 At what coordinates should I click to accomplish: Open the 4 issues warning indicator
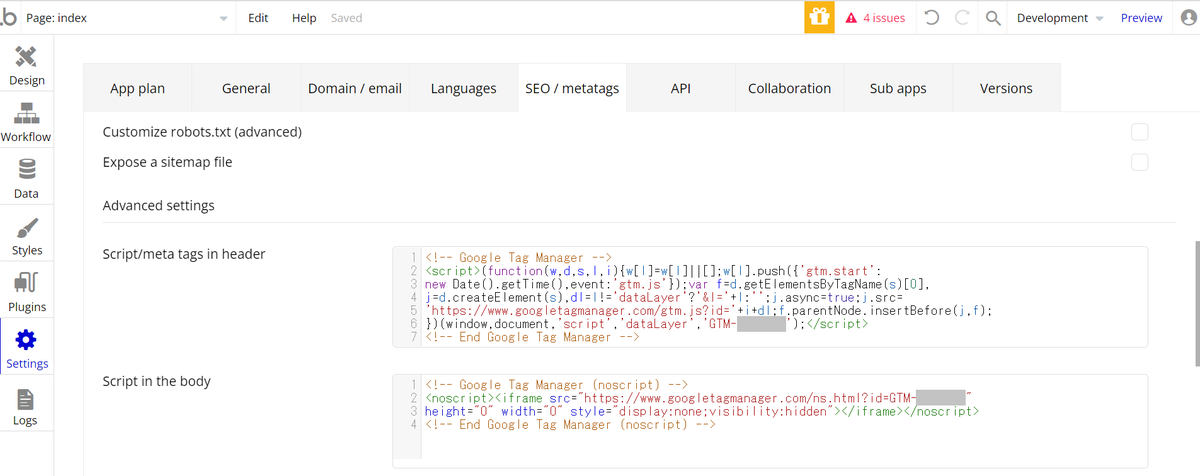point(876,17)
